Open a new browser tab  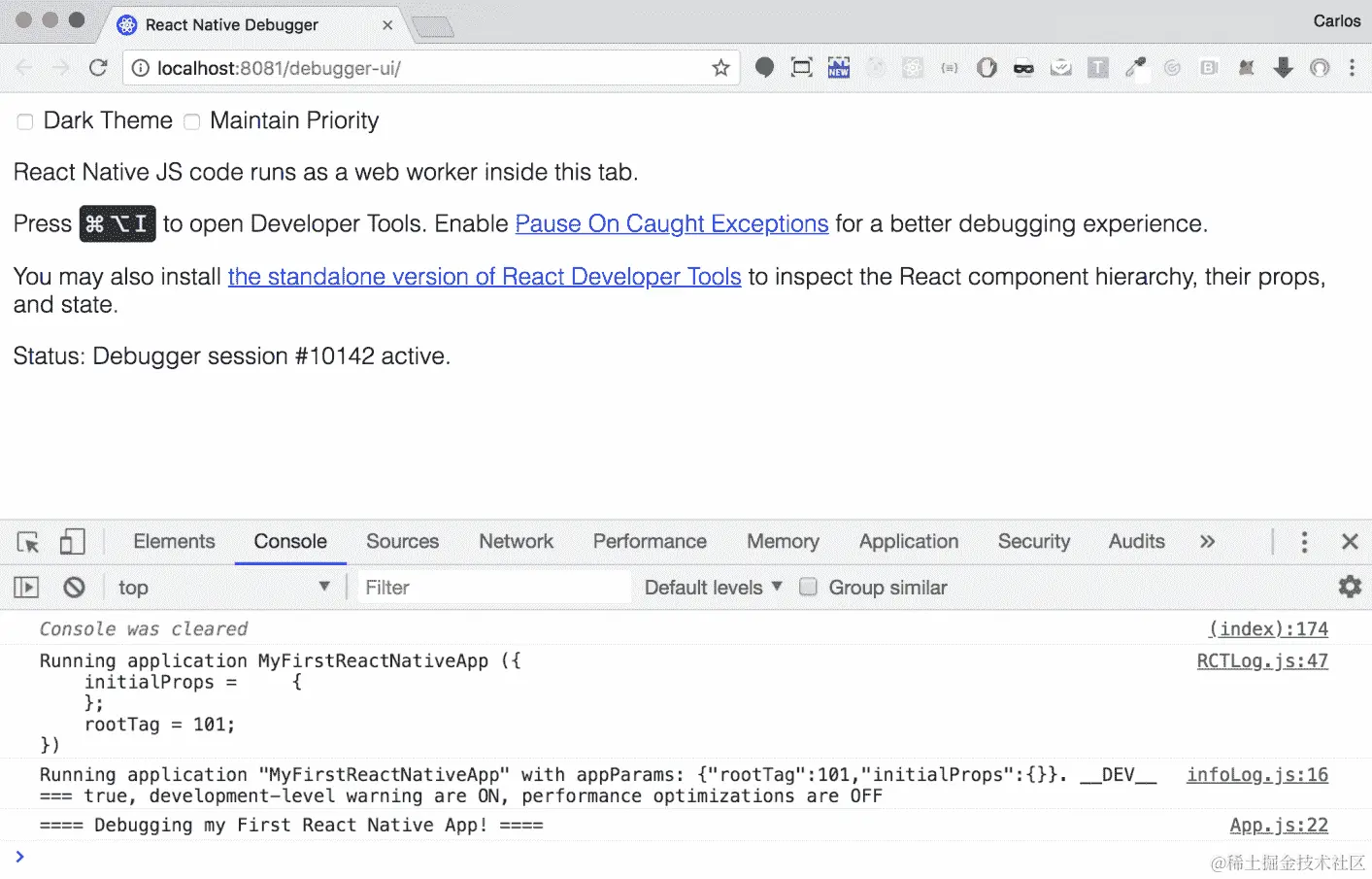tap(433, 27)
